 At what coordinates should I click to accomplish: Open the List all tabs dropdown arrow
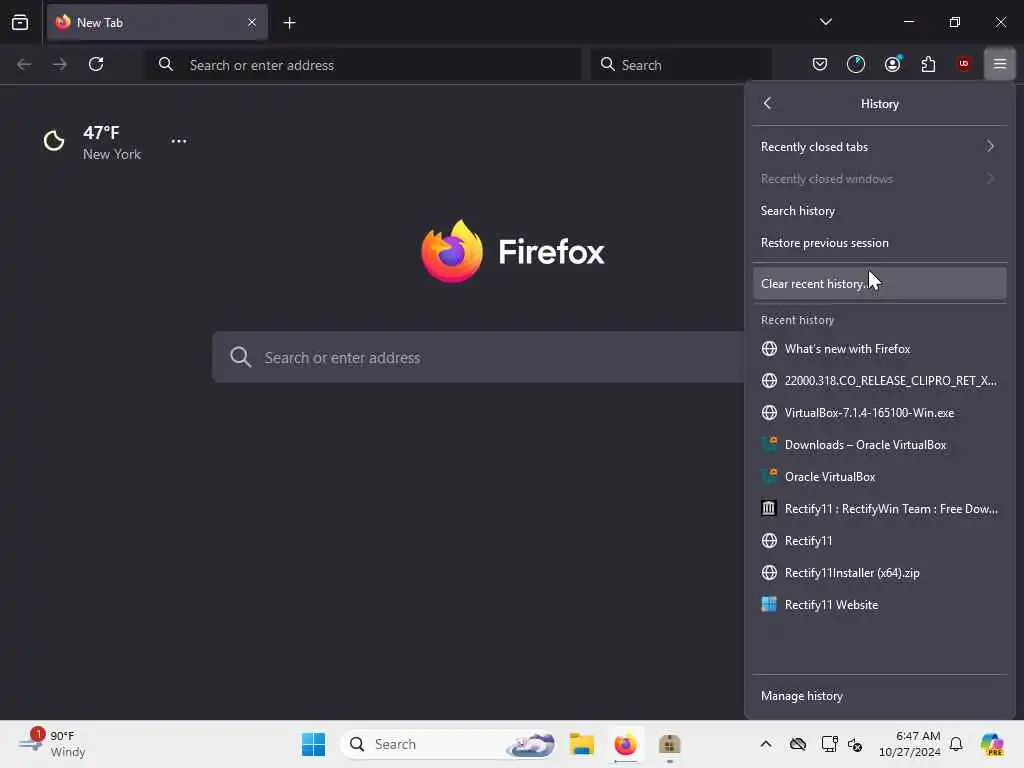(x=825, y=22)
